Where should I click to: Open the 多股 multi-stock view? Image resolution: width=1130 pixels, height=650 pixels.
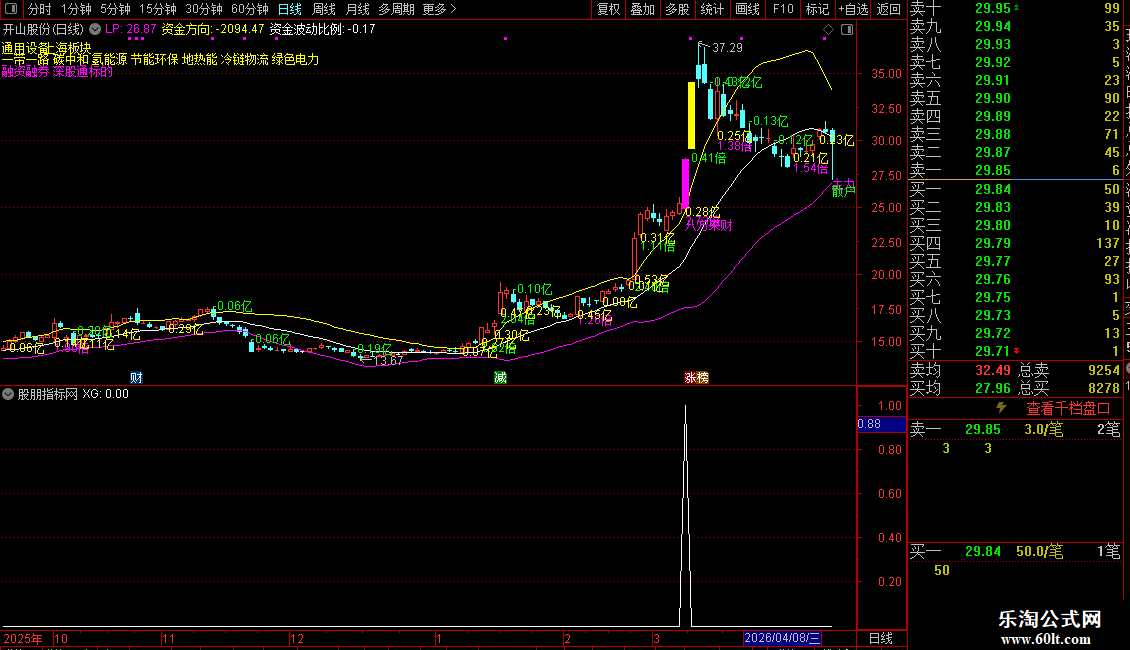(677, 9)
